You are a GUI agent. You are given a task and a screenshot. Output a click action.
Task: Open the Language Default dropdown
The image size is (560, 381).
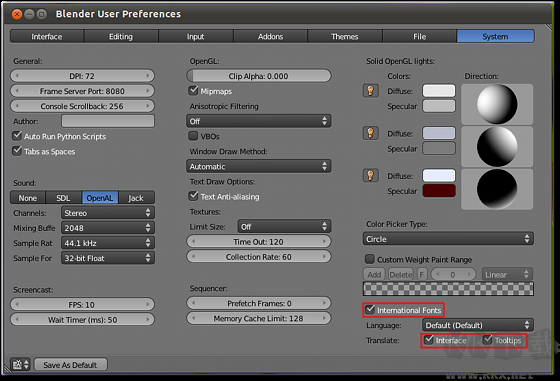pyautogui.click(x=478, y=325)
